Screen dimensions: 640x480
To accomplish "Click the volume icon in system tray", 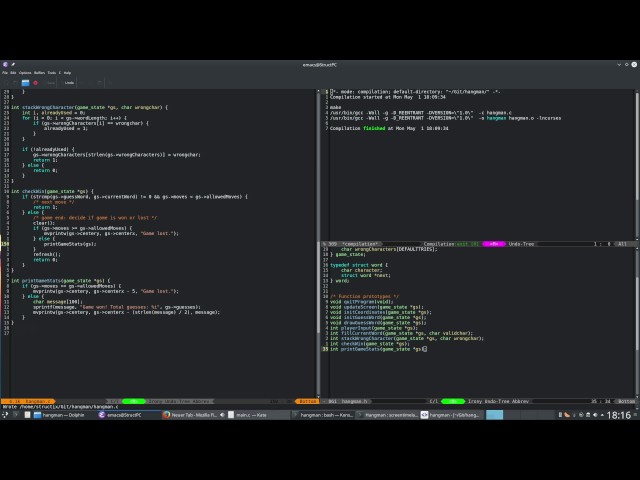I will tap(595, 415).
